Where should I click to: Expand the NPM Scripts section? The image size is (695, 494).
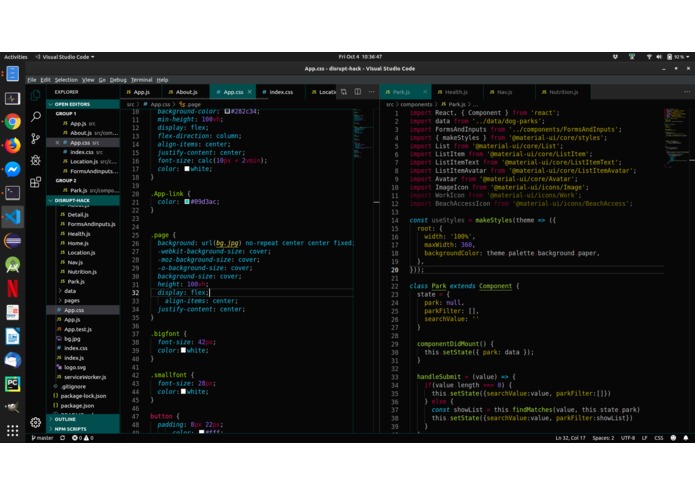(83, 429)
